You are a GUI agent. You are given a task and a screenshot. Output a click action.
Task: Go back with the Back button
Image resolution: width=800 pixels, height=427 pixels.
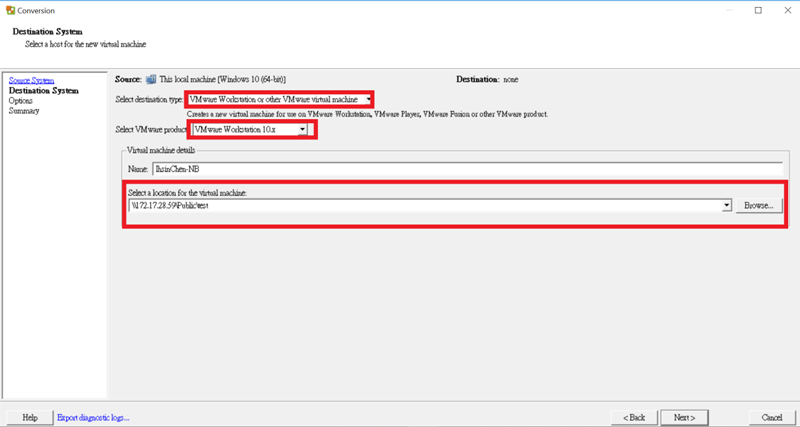(634, 417)
